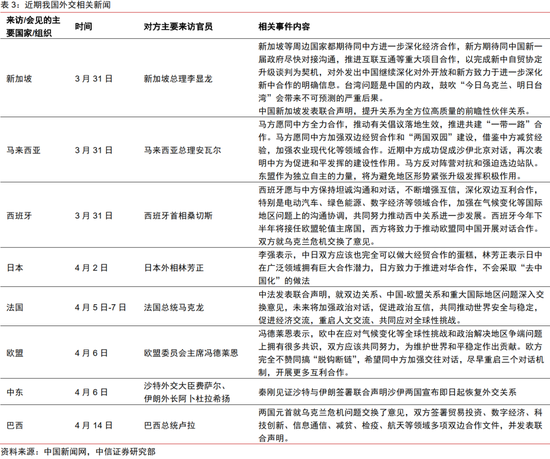The width and height of the screenshot is (550, 459).
Task: Select the date '4 月 2 日'
Action: (x=91, y=268)
